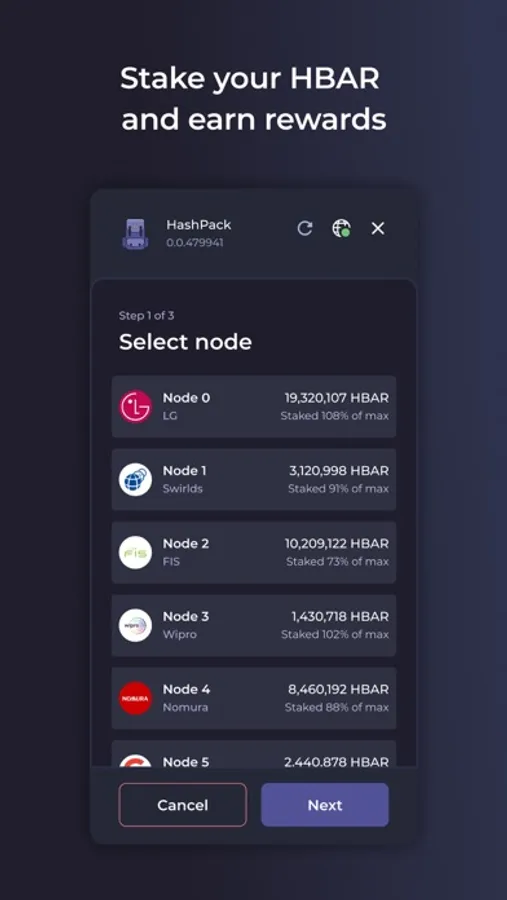
Task: Click the 19,320,107 HBAR stake amount
Action: (336, 398)
